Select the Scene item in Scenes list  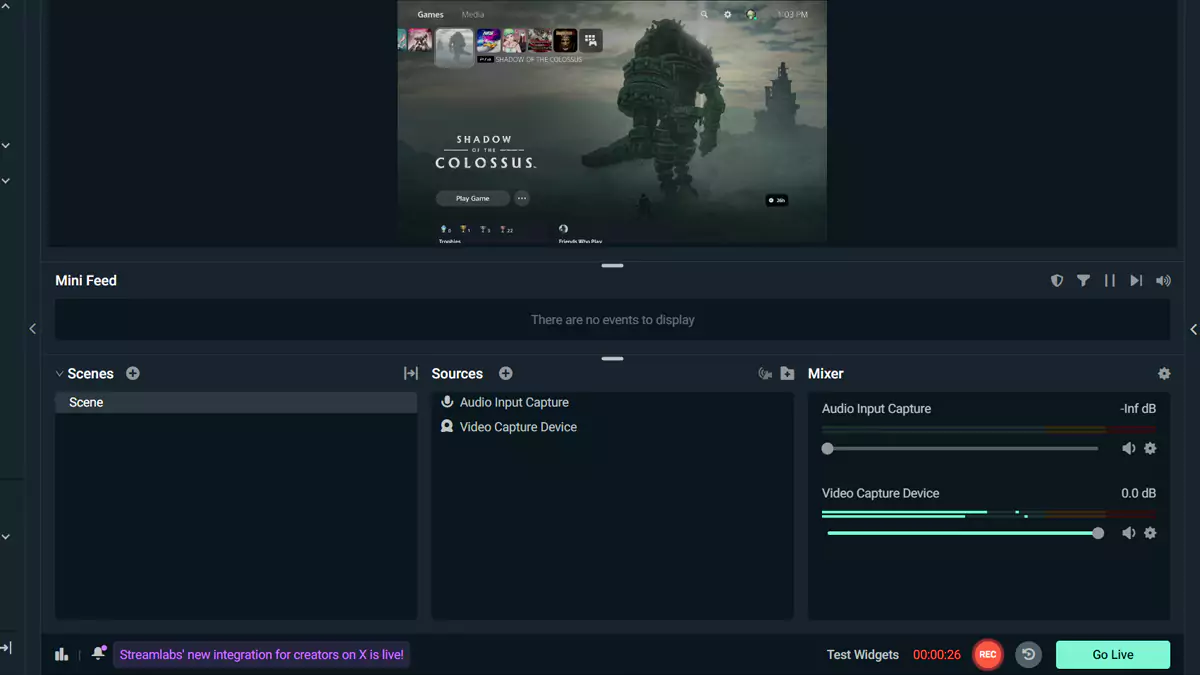[236, 402]
